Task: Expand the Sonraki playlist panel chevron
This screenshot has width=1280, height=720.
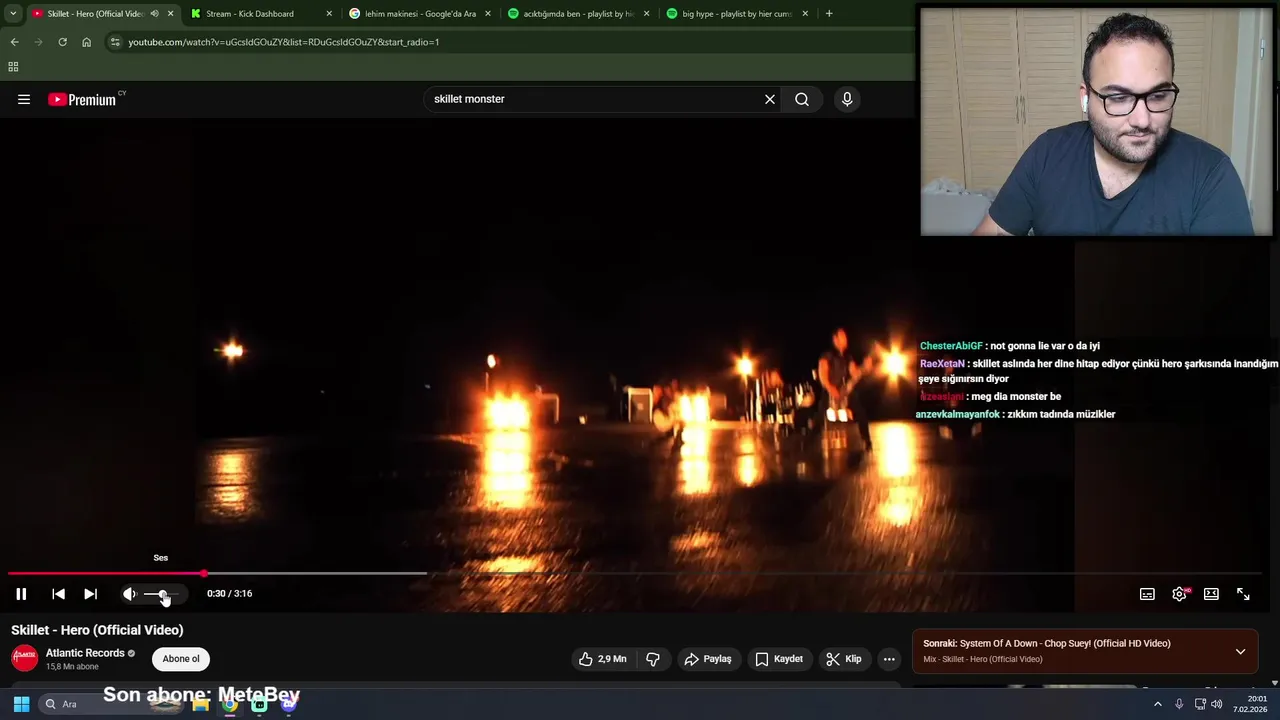Action: [x=1240, y=651]
